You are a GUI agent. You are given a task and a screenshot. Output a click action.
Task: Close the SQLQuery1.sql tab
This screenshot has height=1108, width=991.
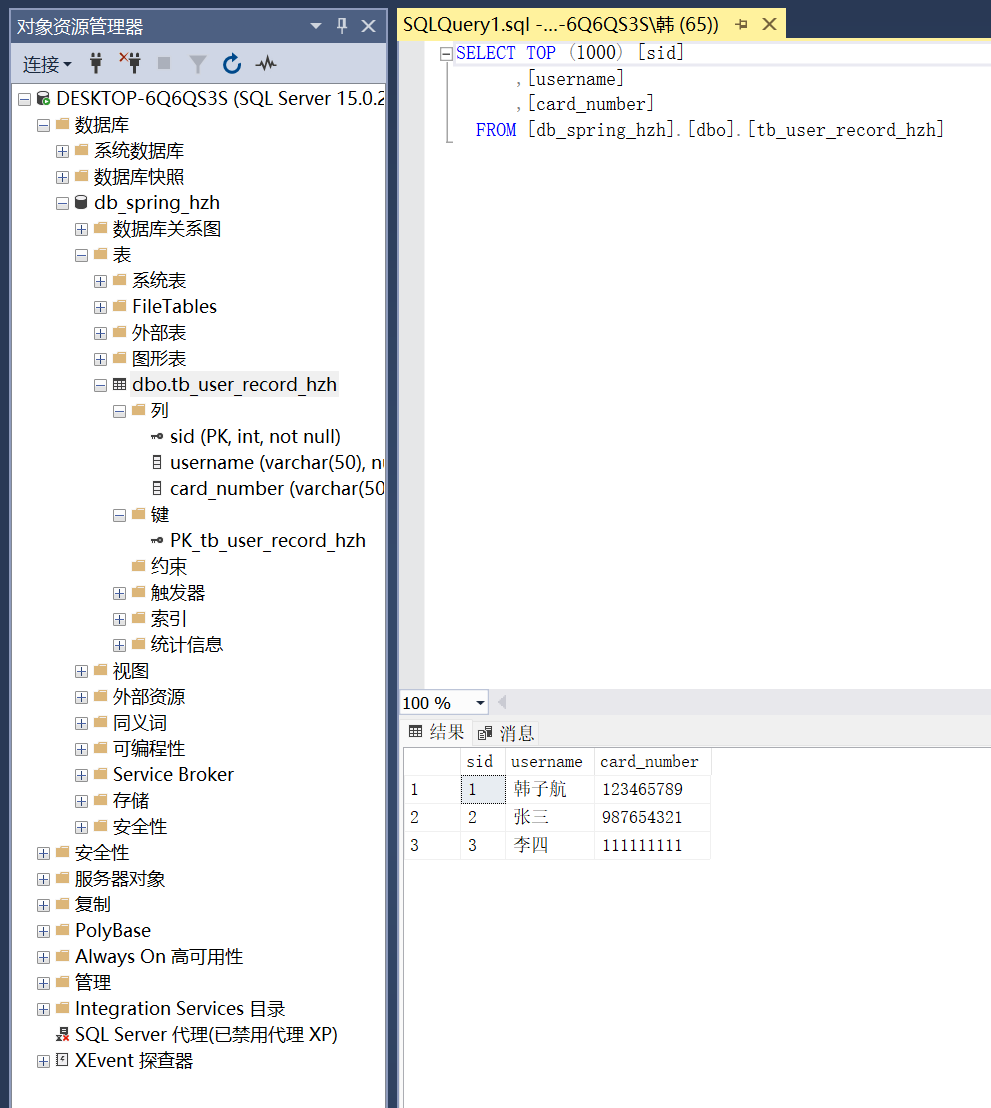coord(770,25)
